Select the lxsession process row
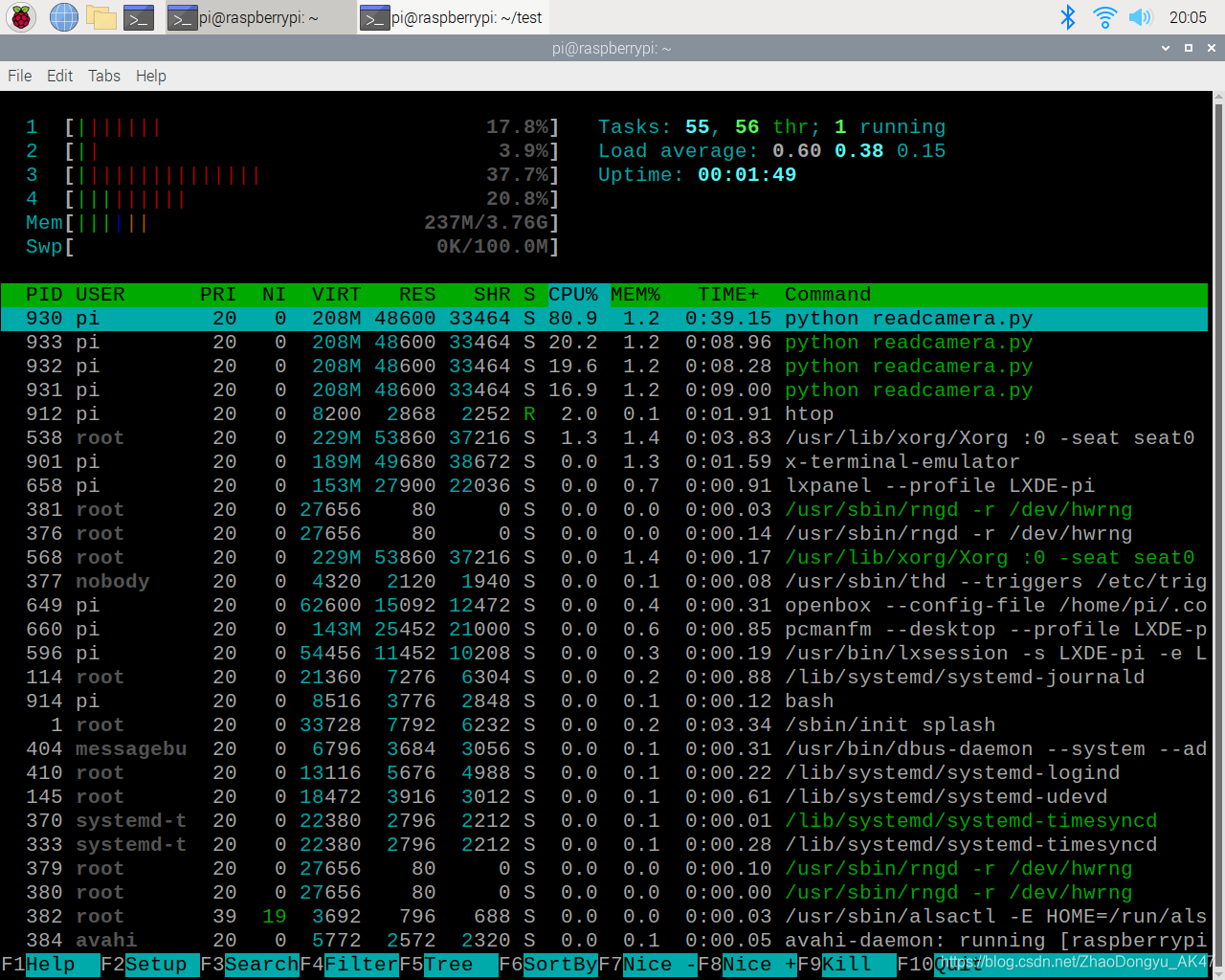Image resolution: width=1225 pixels, height=980 pixels. point(604,654)
